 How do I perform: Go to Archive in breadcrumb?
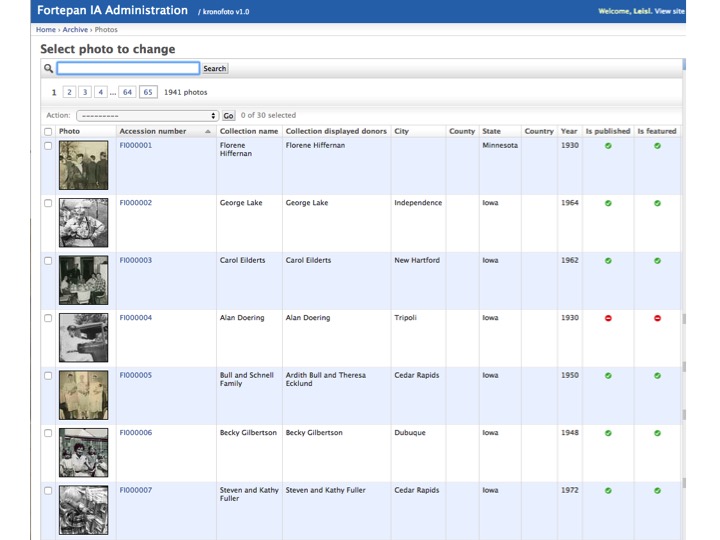[75, 30]
